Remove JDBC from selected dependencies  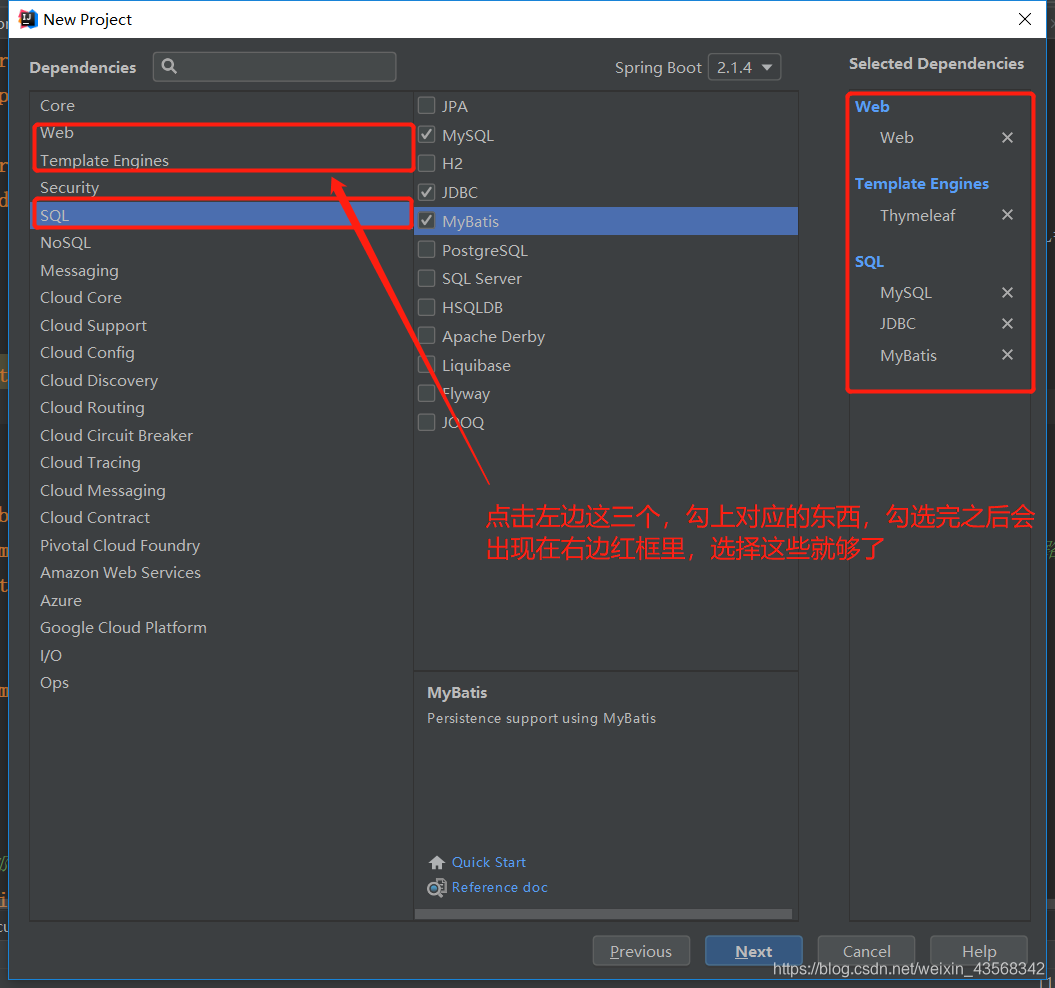[x=1007, y=324]
